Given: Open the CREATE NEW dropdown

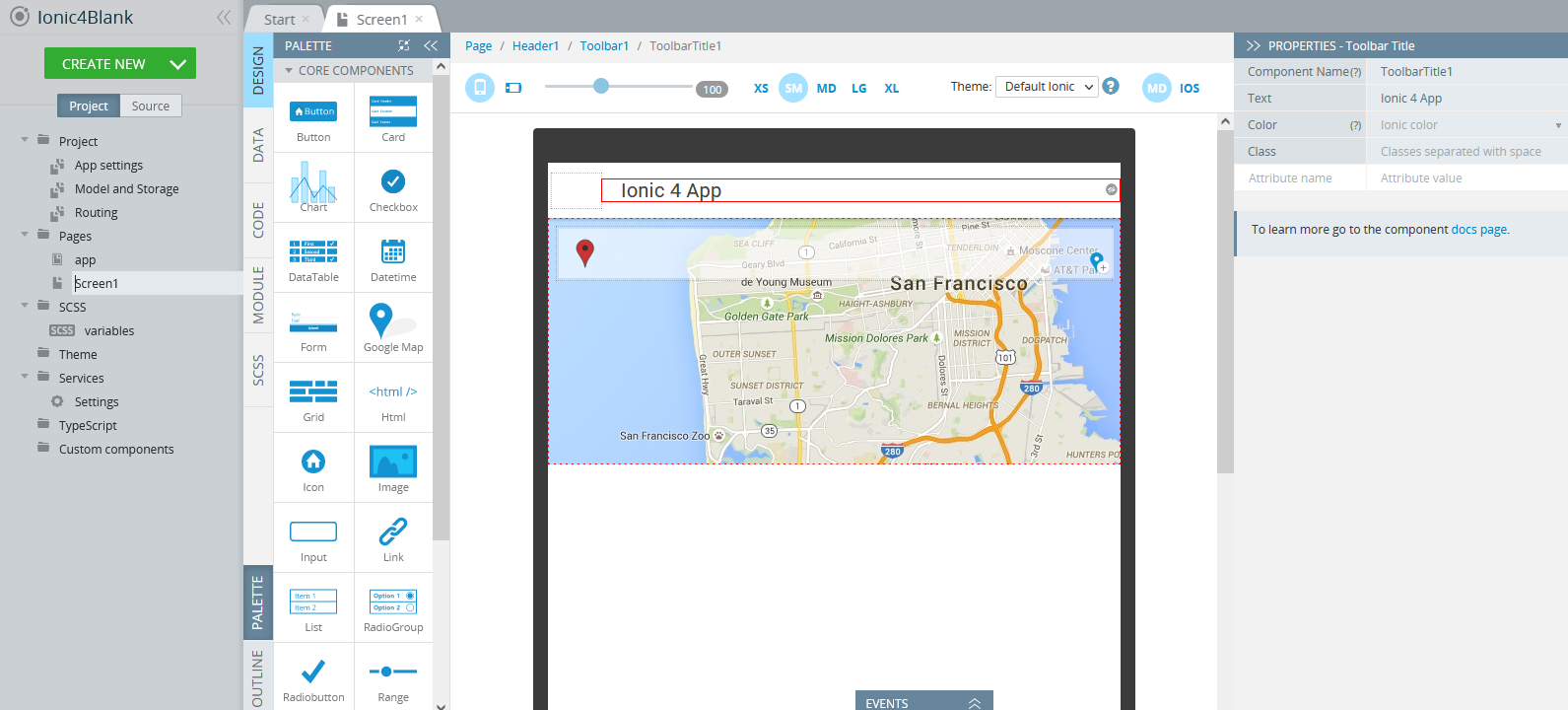Looking at the screenshot, I should (x=177, y=64).
